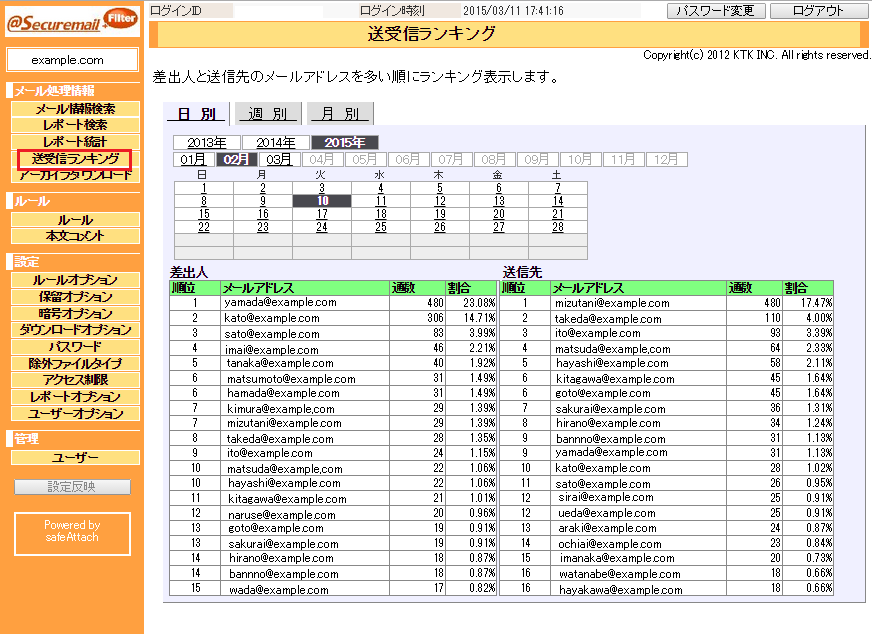
Task: Click the Powered by safeAttach box
Action: pos(72,533)
